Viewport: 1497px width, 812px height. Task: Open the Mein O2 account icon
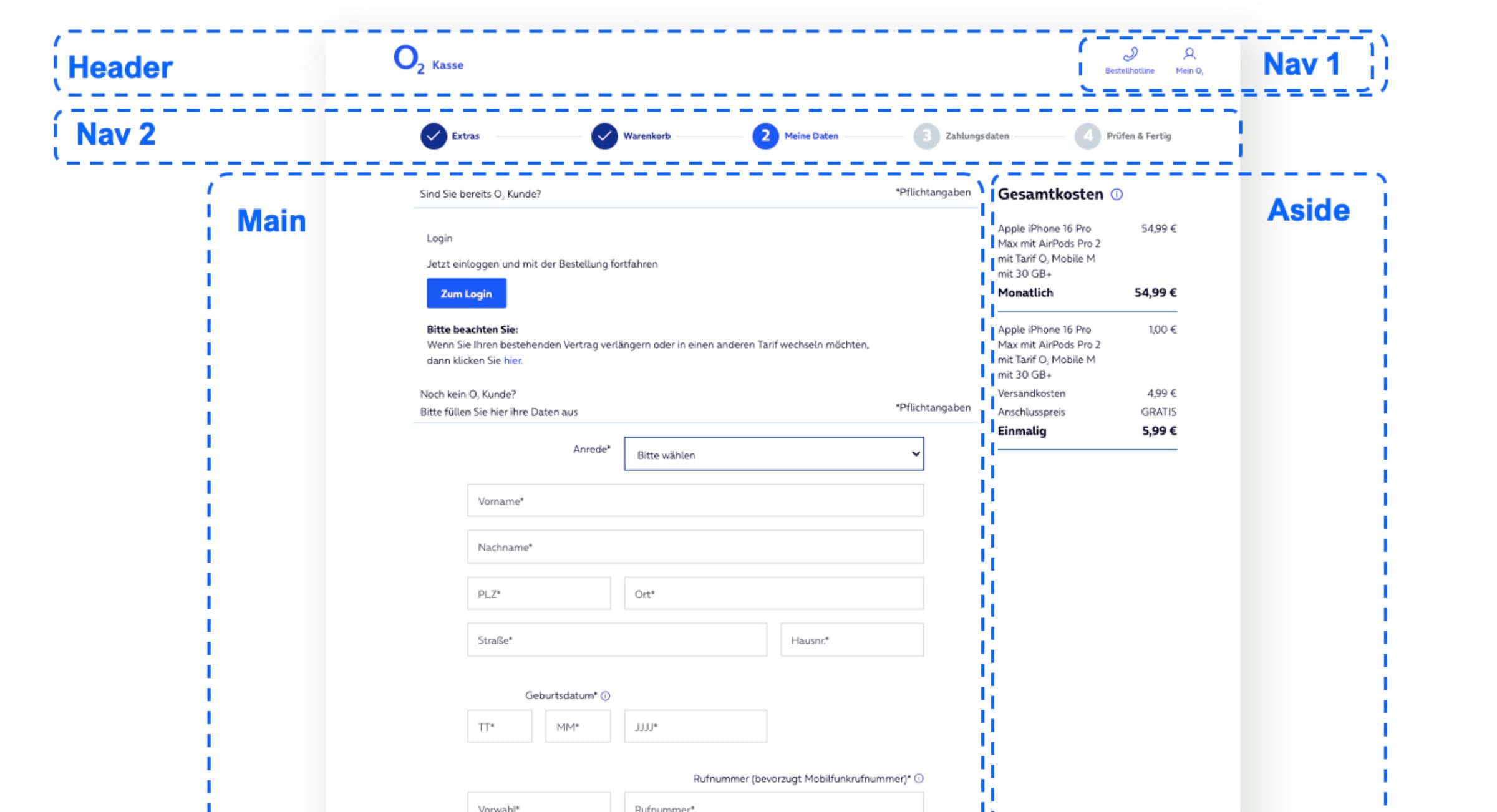click(1189, 54)
